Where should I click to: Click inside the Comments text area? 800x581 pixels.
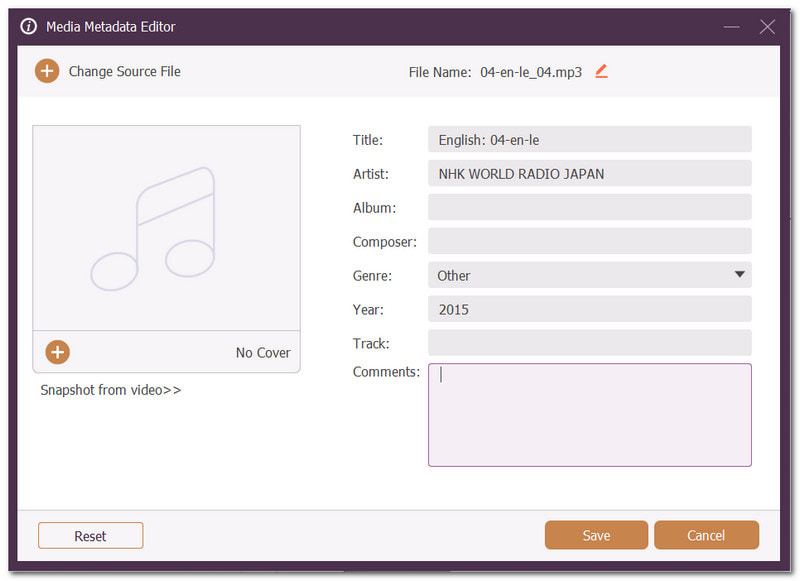589,415
